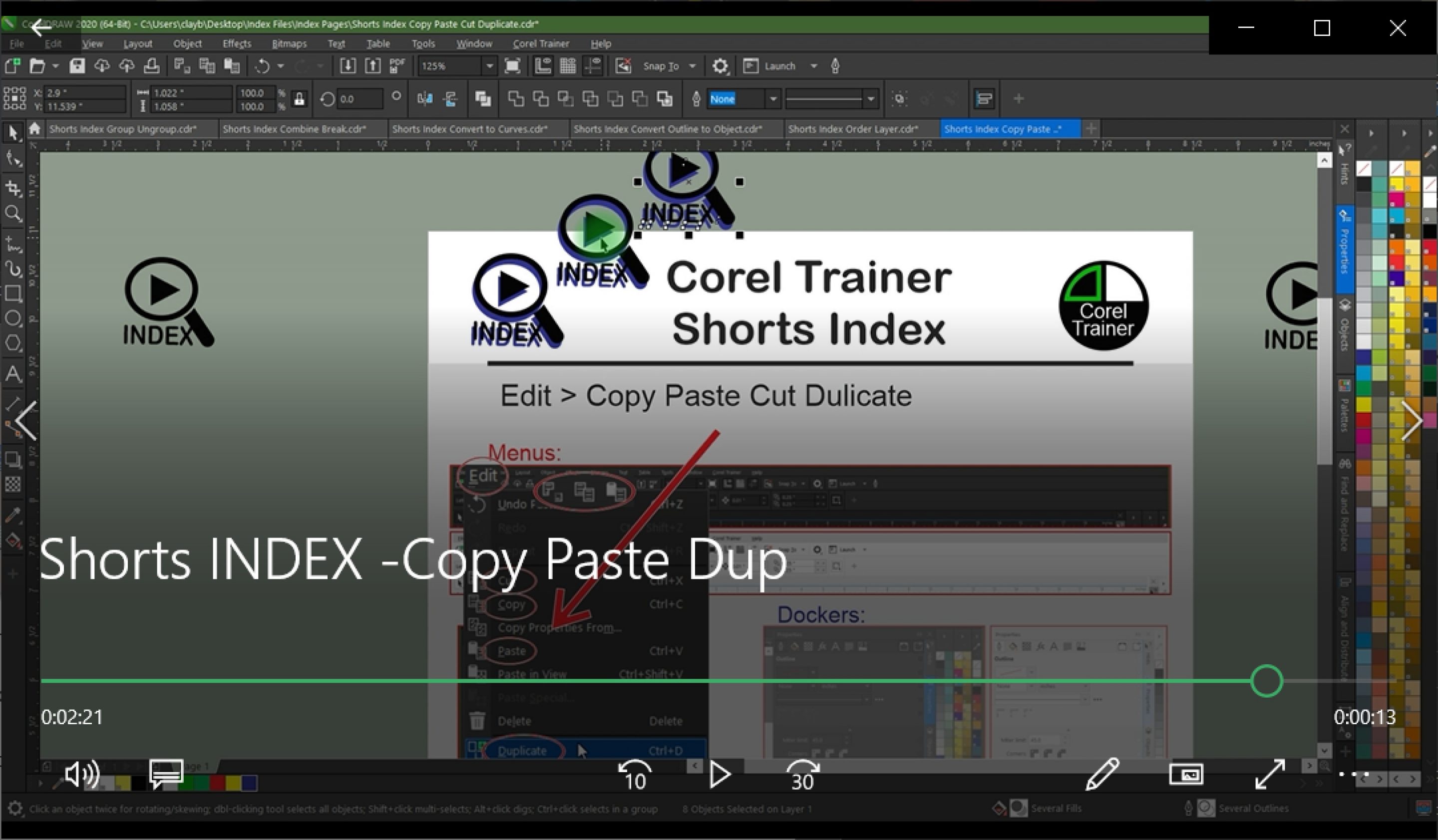The image size is (1438, 840).
Task: Select the Text tool
Action: tap(13, 374)
